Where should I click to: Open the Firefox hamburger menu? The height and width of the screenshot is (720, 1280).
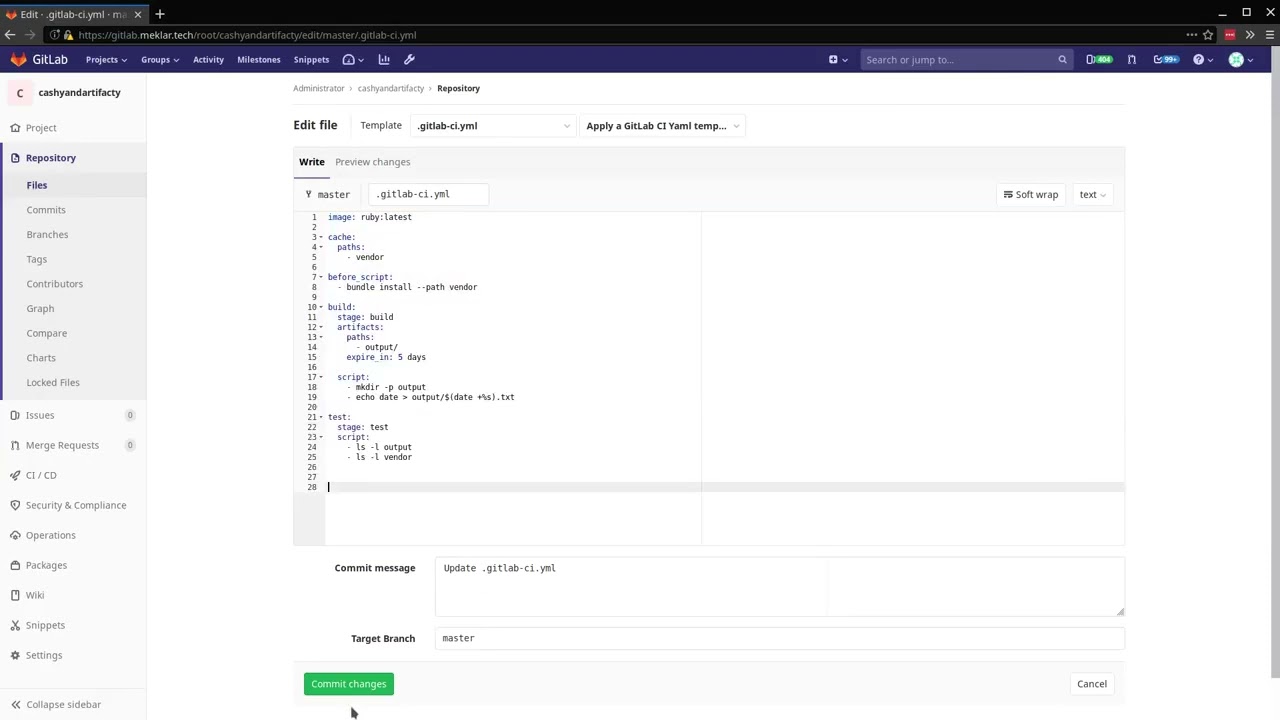(x=1268, y=35)
